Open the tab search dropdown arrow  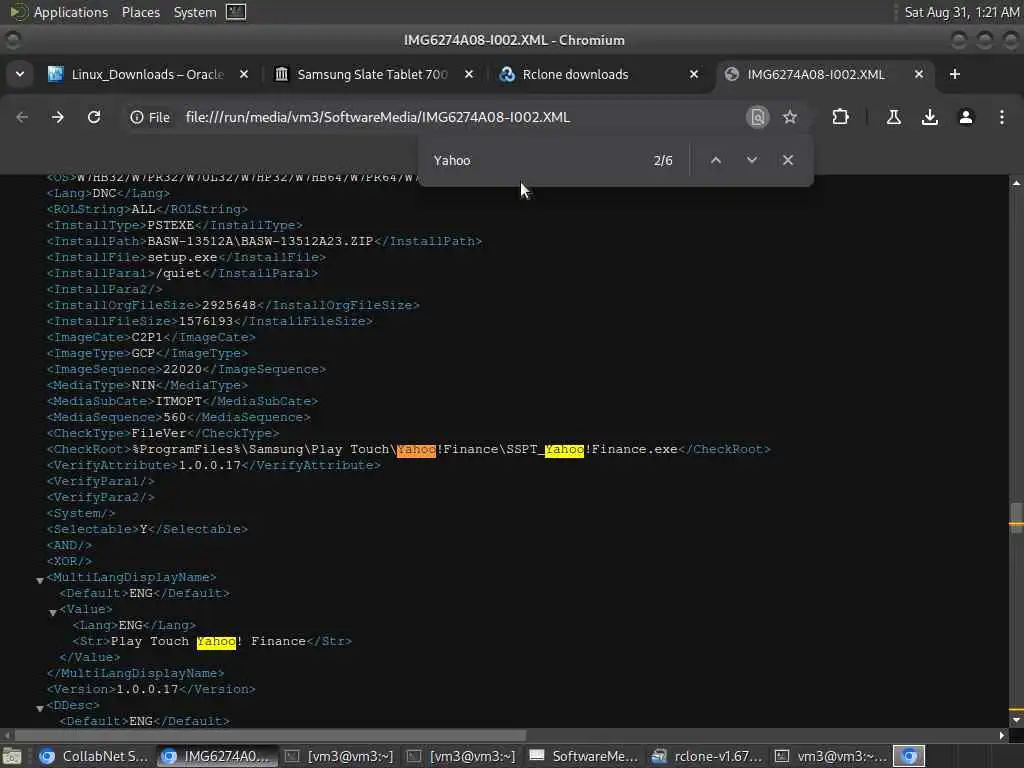pos(20,74)
